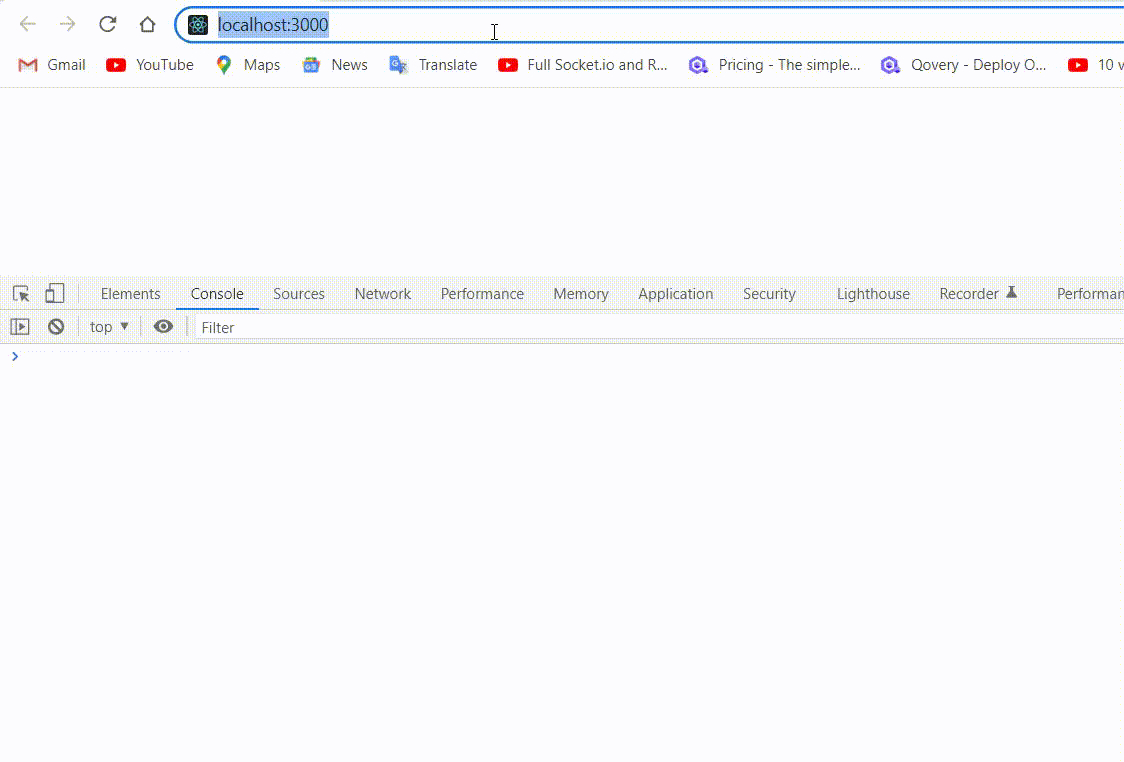Viewport: 1124px width, 762px height.
Task: Click the browser home icon
Action: click(x=146, y=24)
